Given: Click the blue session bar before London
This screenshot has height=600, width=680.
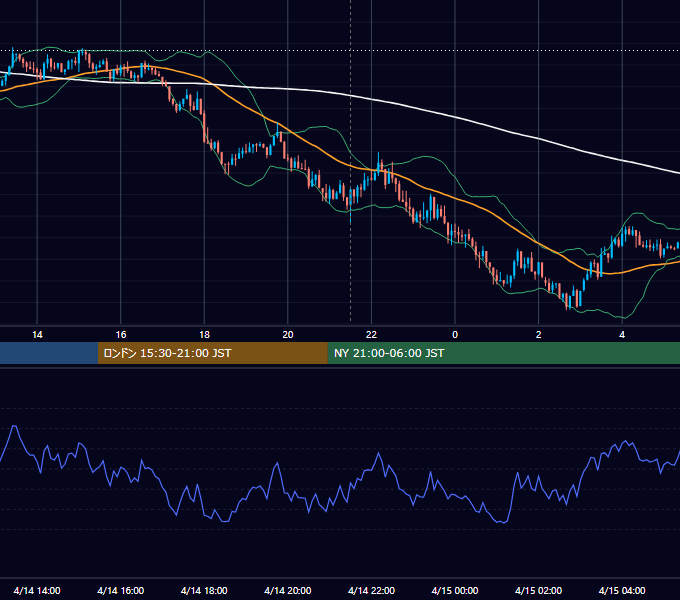Looking at the screenshot, I should tap(49, 353).
